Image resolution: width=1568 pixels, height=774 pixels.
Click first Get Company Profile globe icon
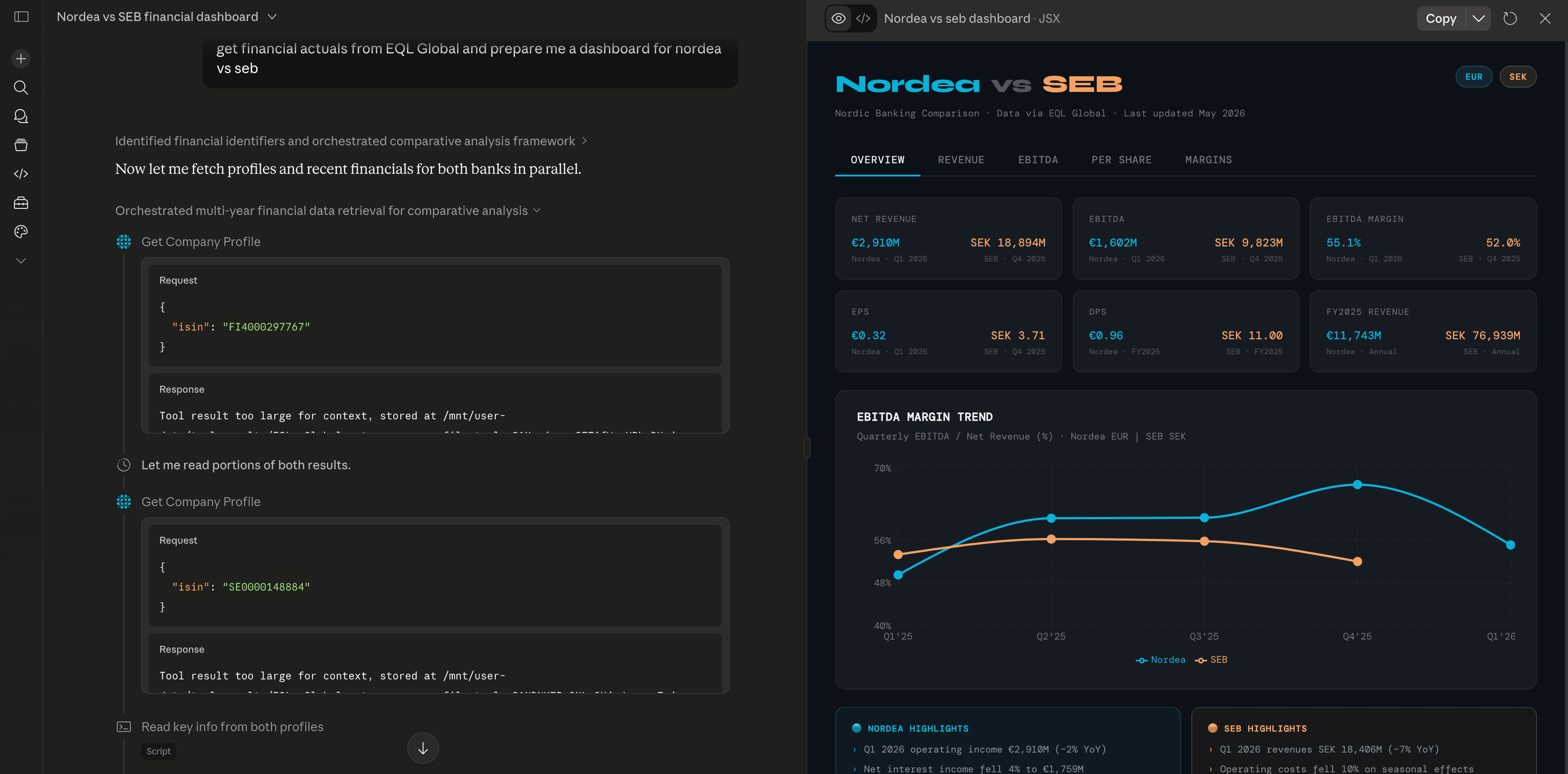pyautogui.click(x=123, y=242)
